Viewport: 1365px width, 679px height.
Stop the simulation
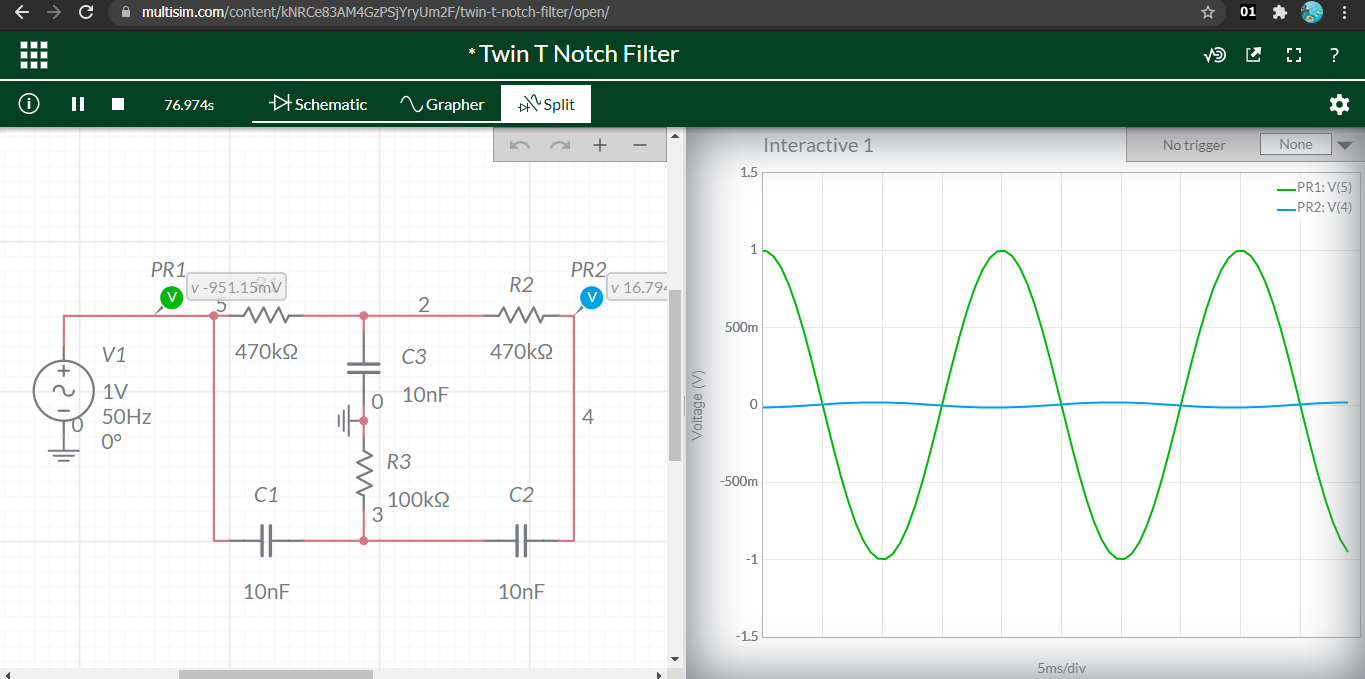pos(118,104)
